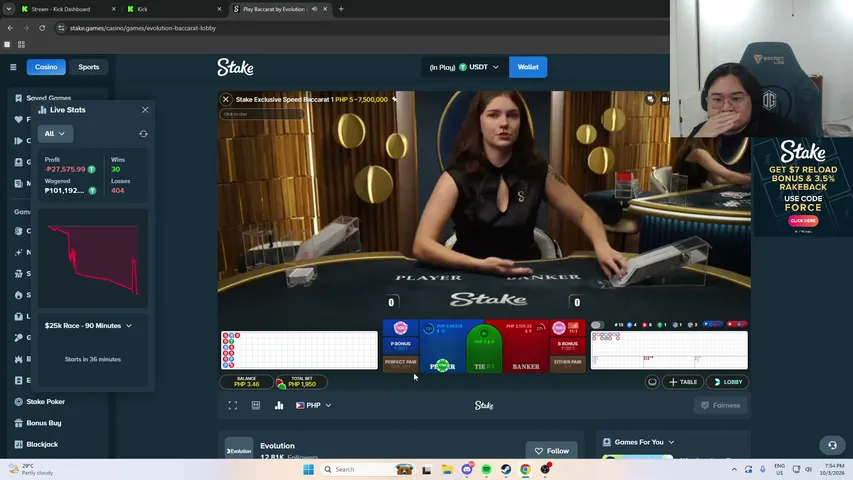The width and height of the screenshot is (853, 480).
Task: Switch to the Stream - Kick Dashboard tab
Action: point(67,9)
